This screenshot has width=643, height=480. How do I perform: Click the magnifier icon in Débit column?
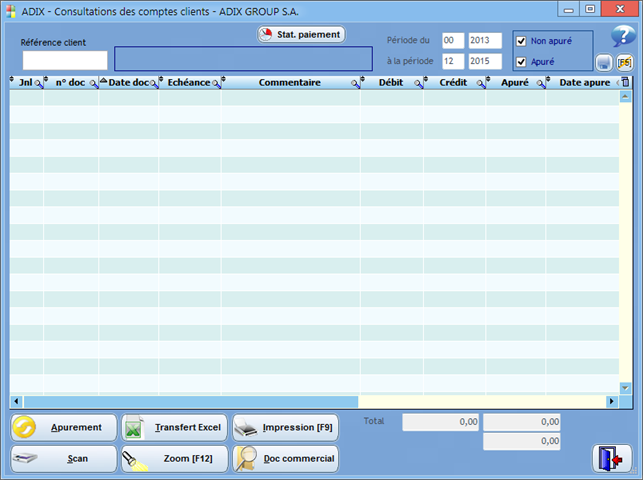pyautogui.click(x=417, y=84)
